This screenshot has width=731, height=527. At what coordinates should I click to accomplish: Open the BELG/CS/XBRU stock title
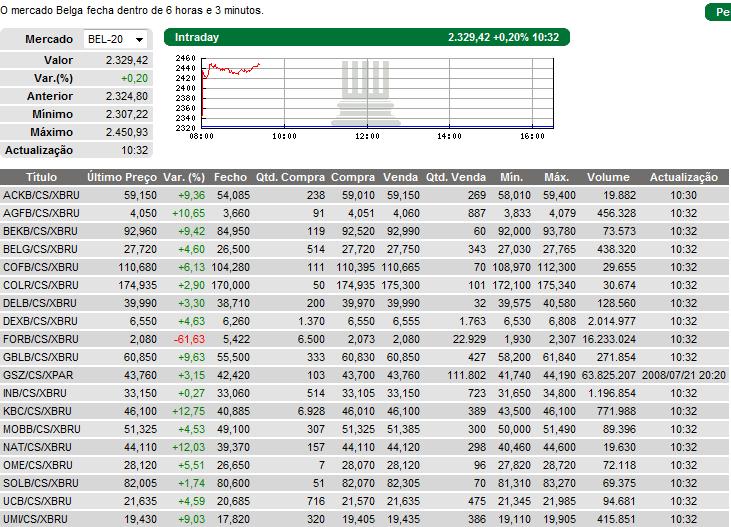[x=40, y=249]
